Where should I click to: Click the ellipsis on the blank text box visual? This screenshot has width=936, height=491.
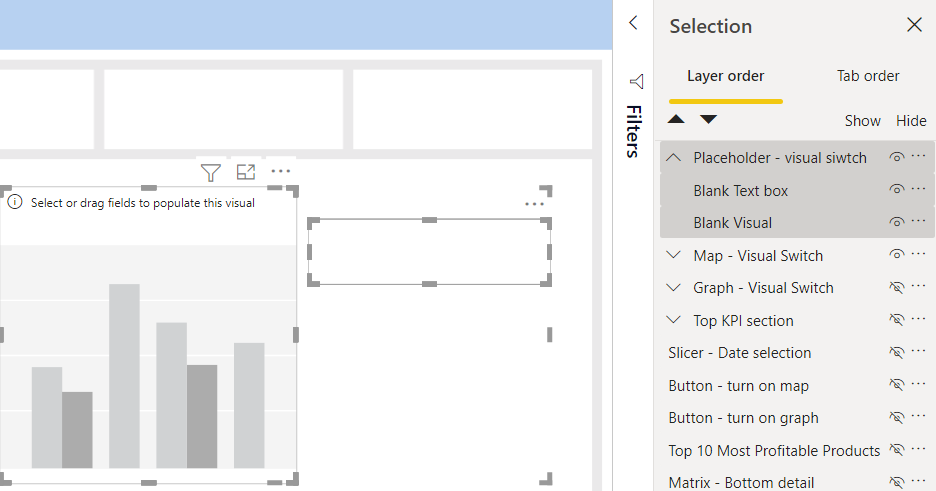pos(534,205)
